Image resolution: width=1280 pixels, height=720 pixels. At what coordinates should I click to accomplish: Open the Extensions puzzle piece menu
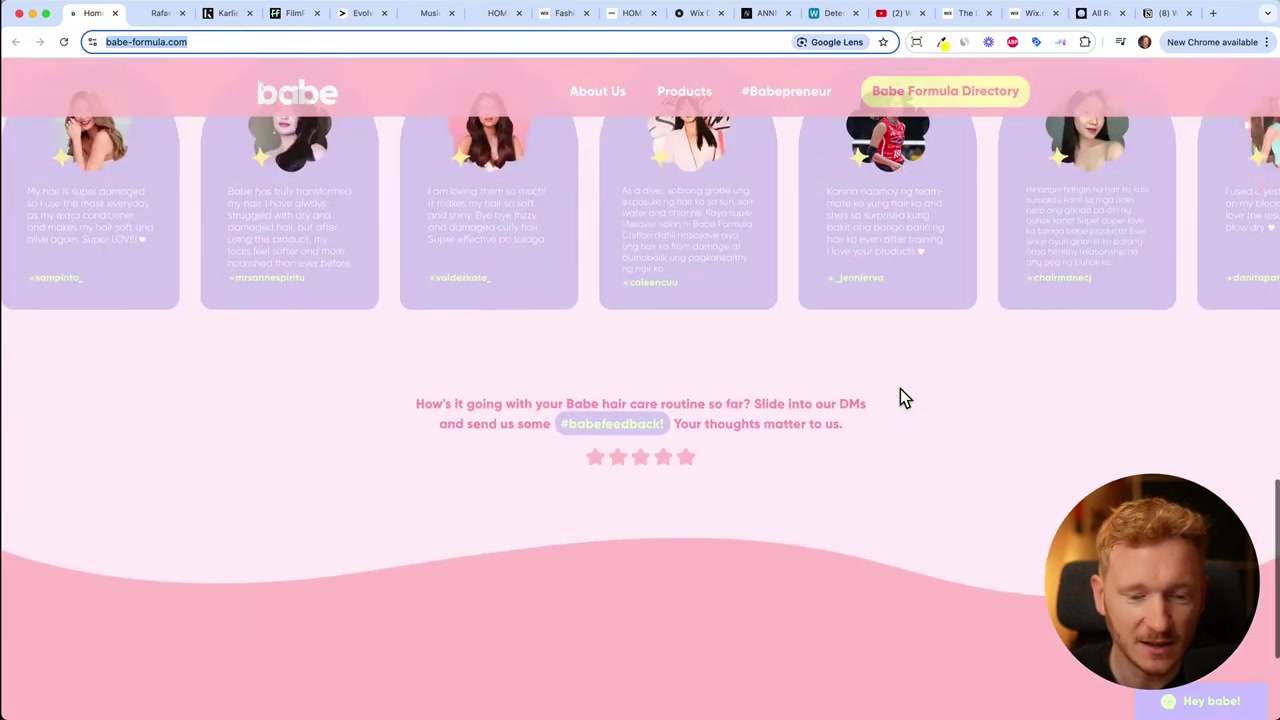(x=1085, y=42)
